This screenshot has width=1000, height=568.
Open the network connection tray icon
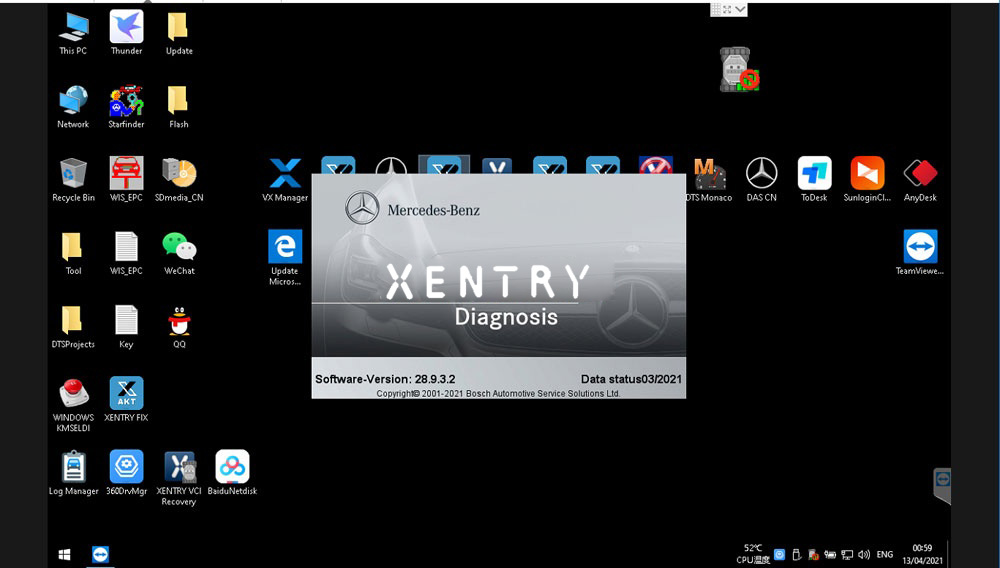click(x=847, y=555)
